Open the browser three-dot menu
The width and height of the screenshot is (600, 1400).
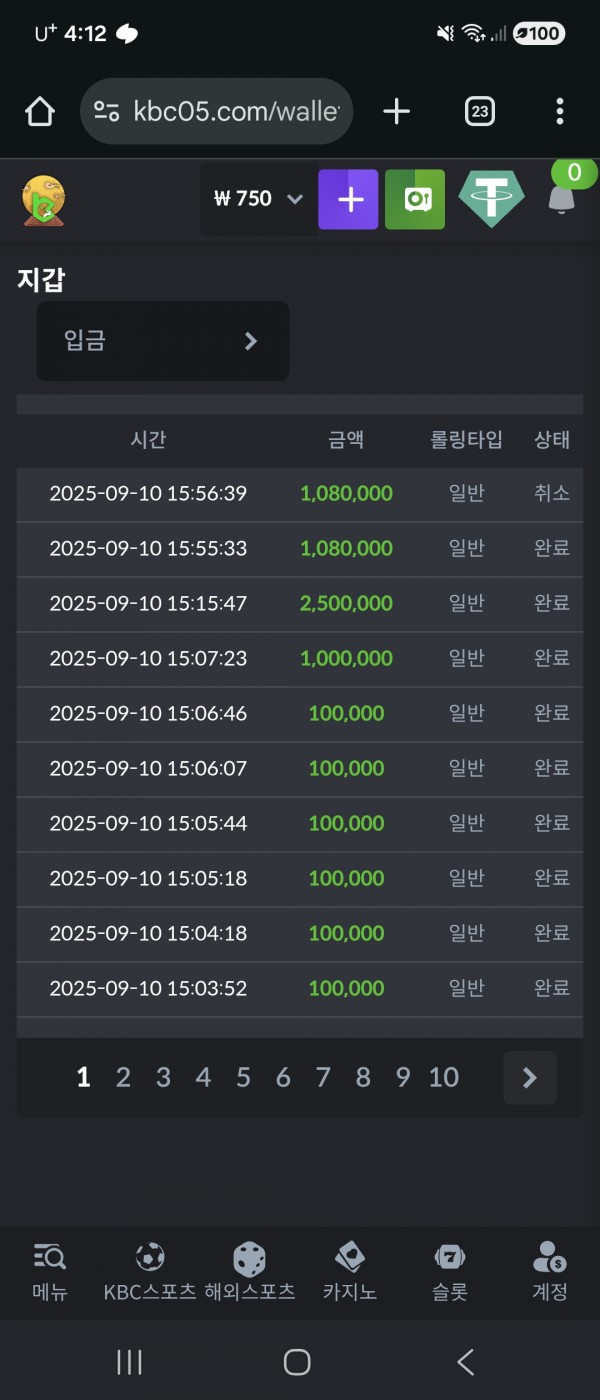point(559,112)
